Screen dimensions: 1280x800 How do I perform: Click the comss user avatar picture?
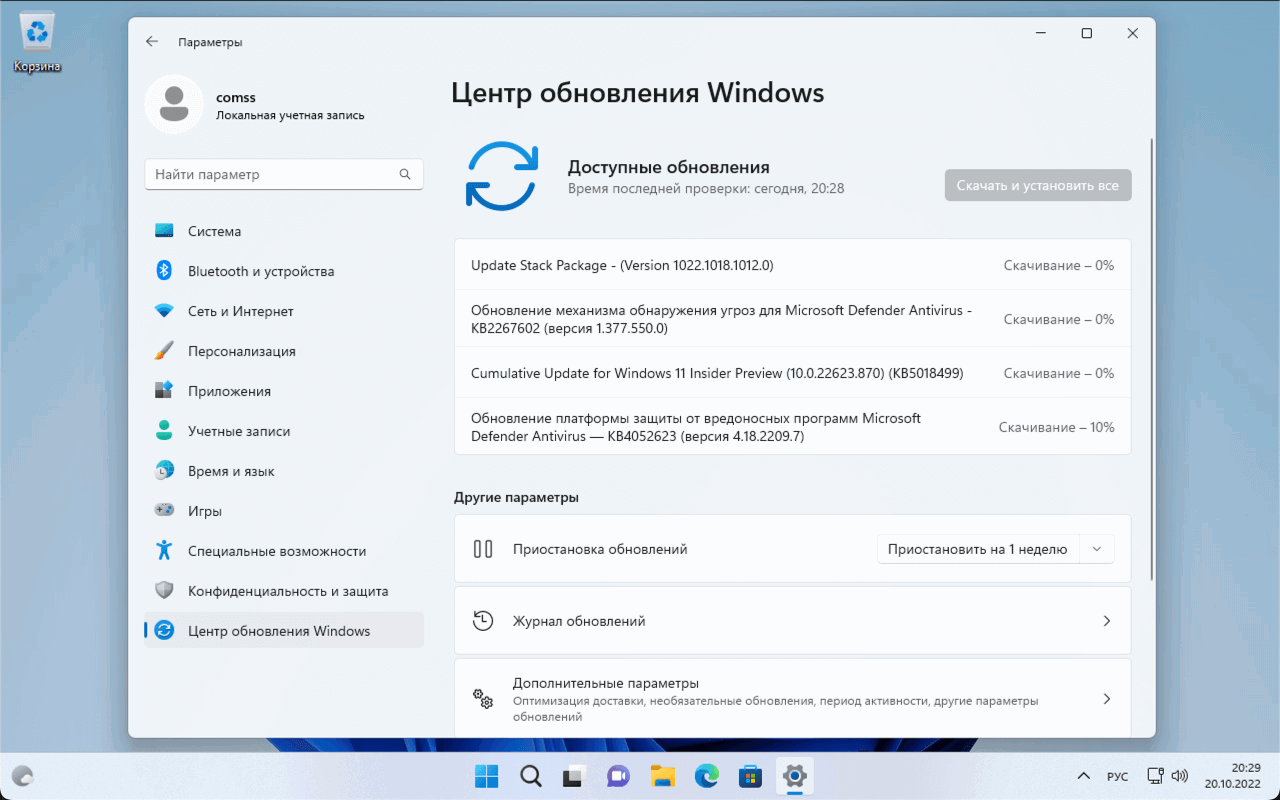coord(174,104)
